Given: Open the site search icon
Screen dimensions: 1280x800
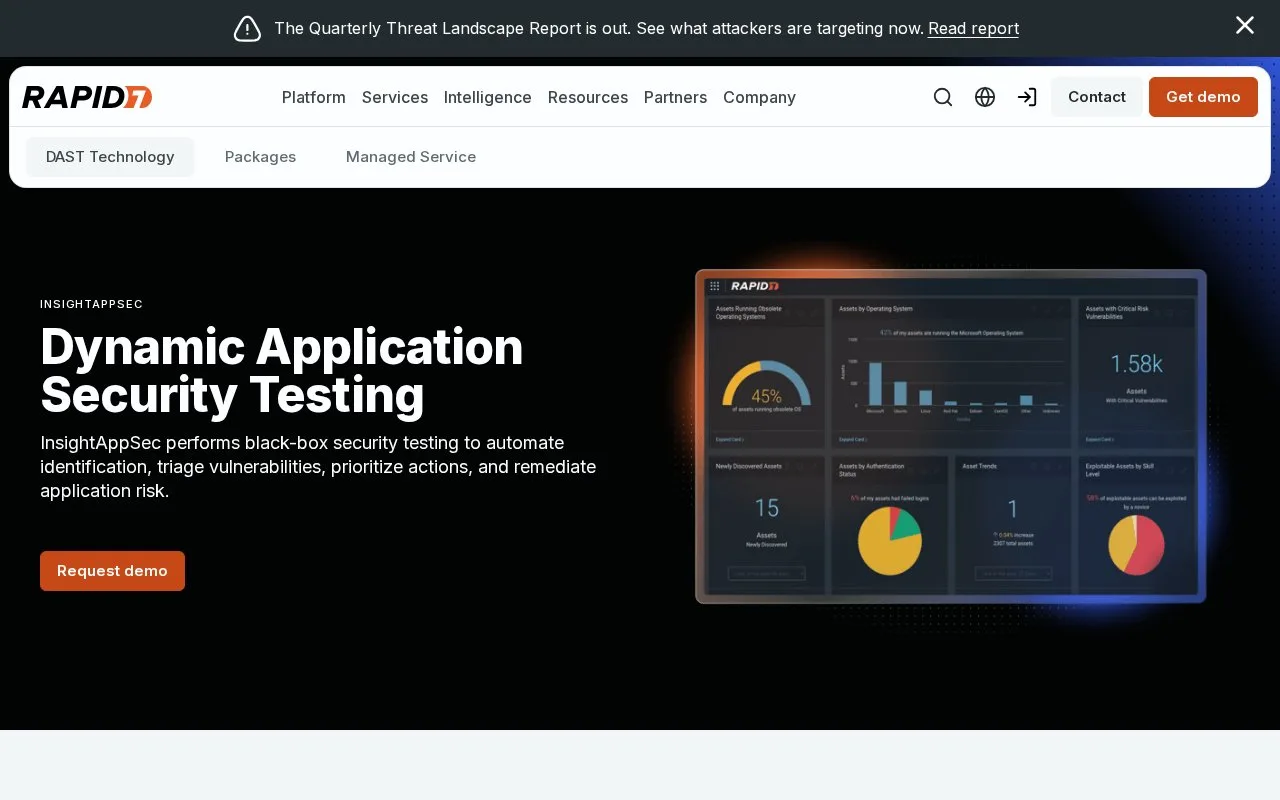Looking at the screenshot, I should tap(943, 97).
